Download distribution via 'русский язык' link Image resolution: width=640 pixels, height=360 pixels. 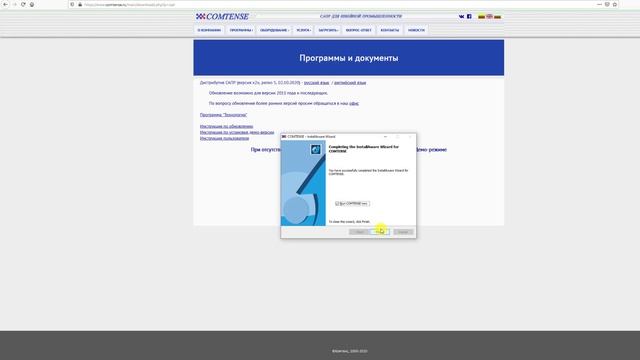pyautogui.click(x=316, y=82)
